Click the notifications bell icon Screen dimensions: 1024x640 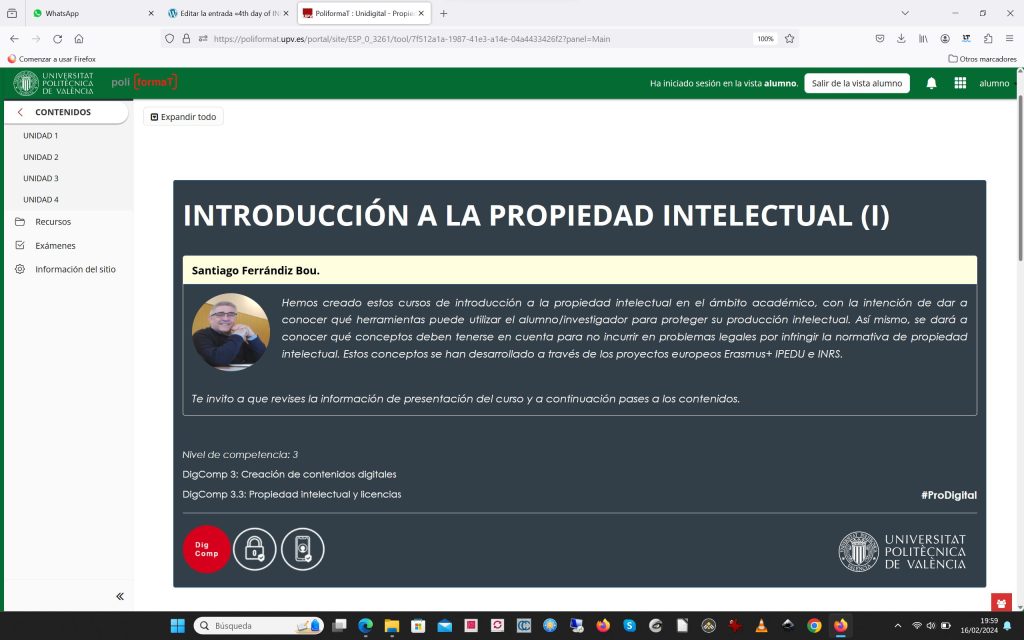pos(932,83)
